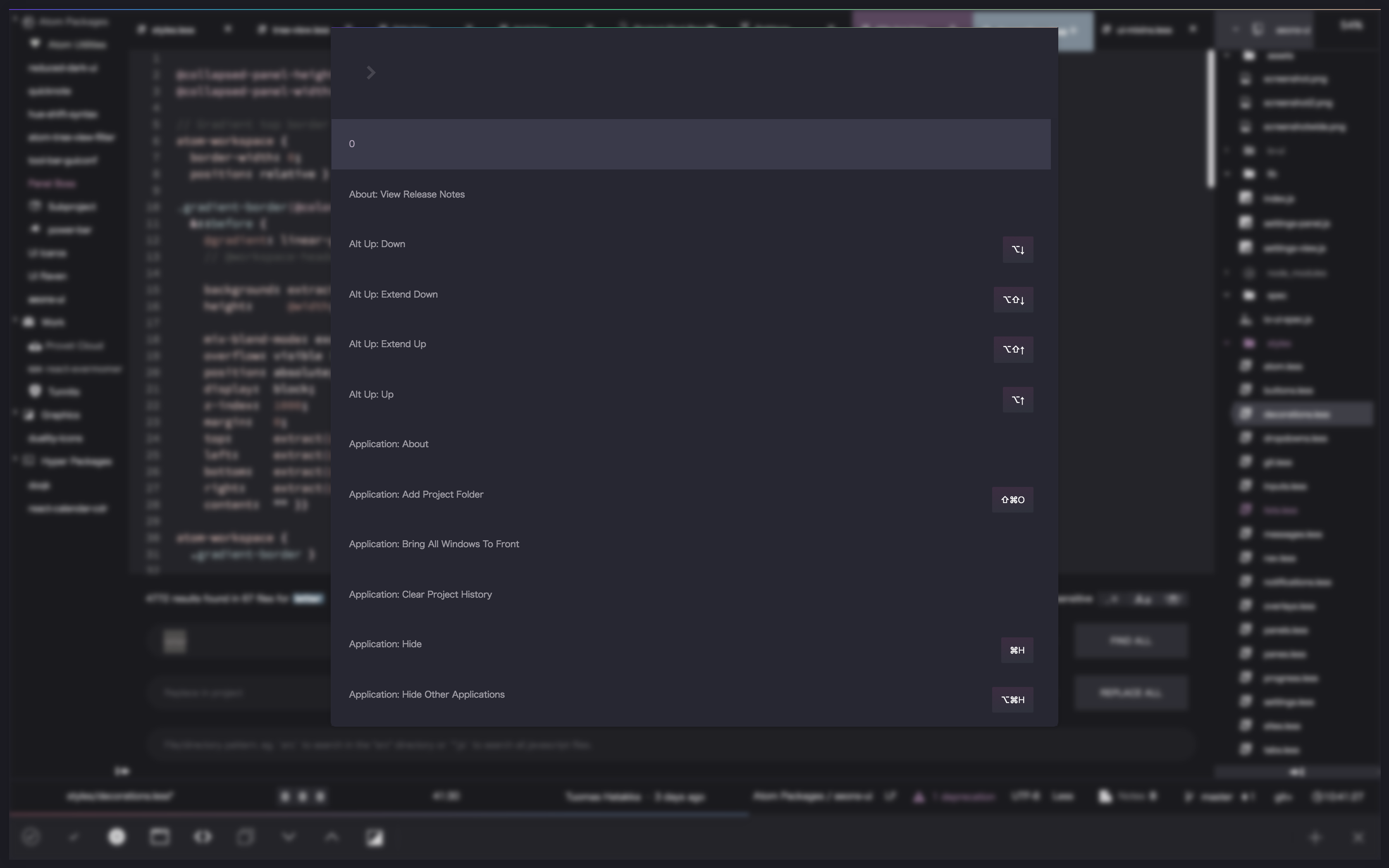The height and width of the screenshot is (868, 1389).
Task: Select Application: Hide Other Applications command
Action: point(427,695)
